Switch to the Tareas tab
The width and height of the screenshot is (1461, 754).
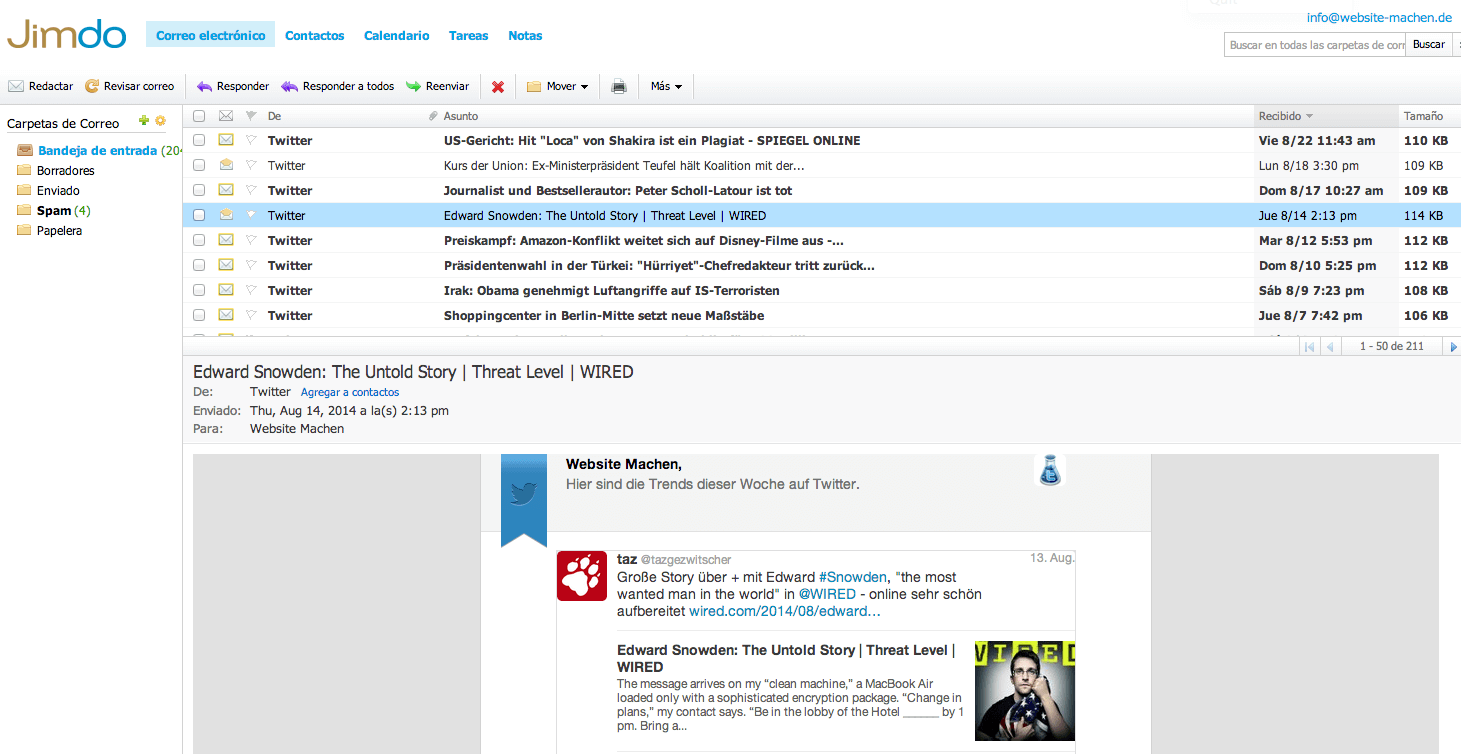pos(468,35)
